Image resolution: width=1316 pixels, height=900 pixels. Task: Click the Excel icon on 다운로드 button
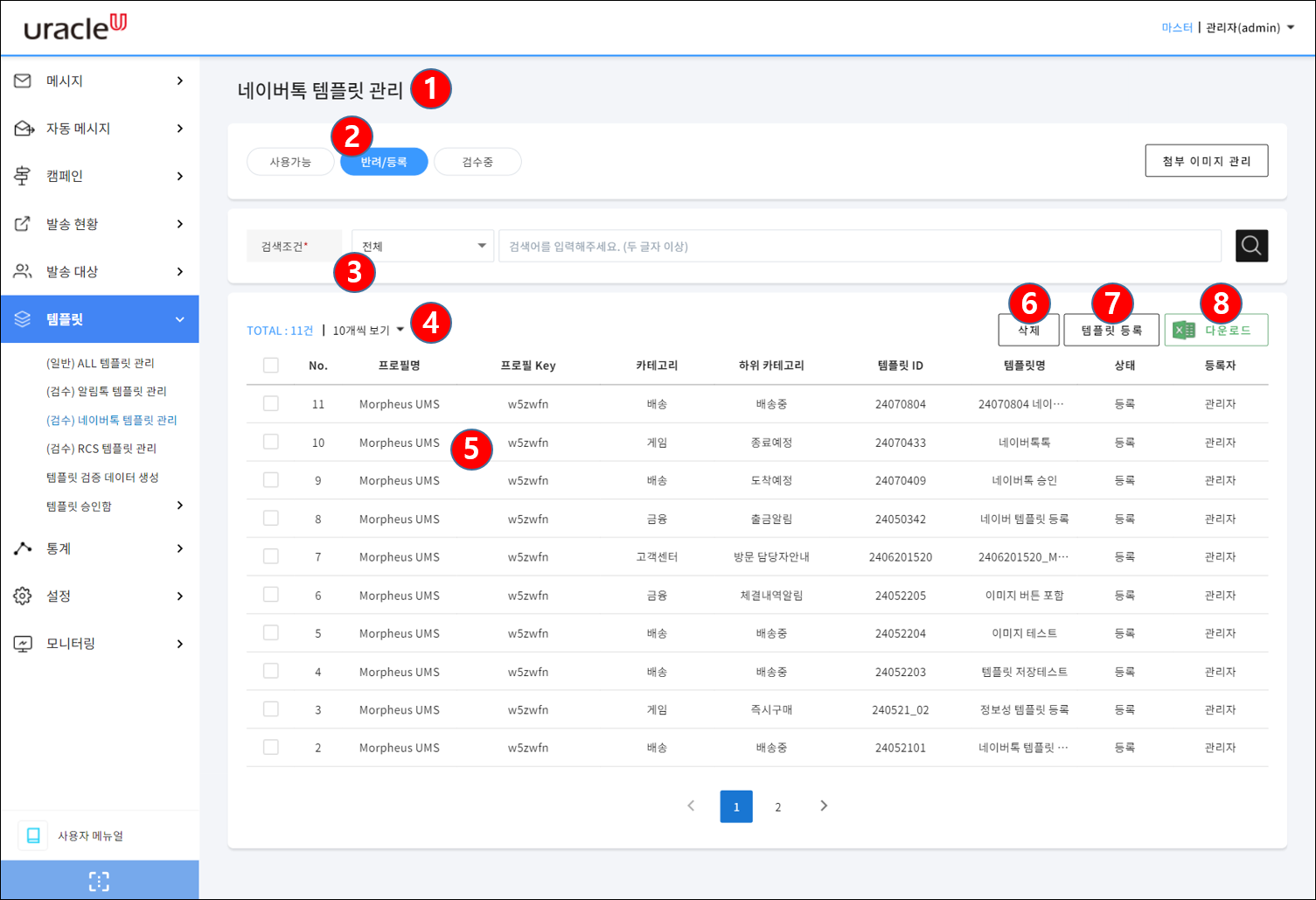pyautogui.click(x=1184, y=330)
